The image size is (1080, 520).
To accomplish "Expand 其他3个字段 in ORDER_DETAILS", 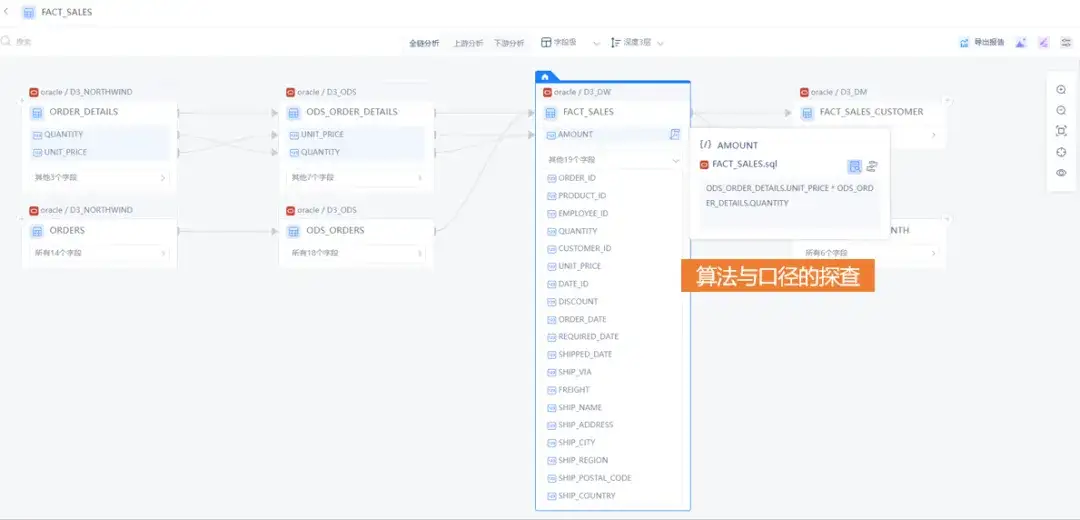I will (100, 177).
